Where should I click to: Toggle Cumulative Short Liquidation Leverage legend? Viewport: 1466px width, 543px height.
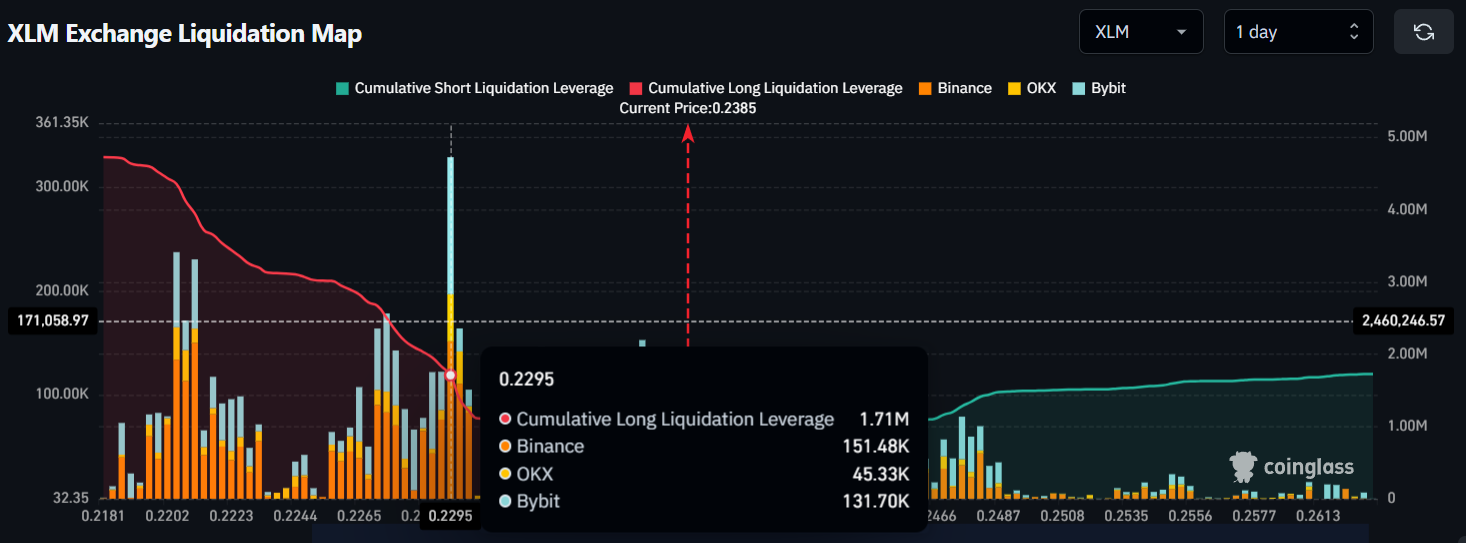474,88
